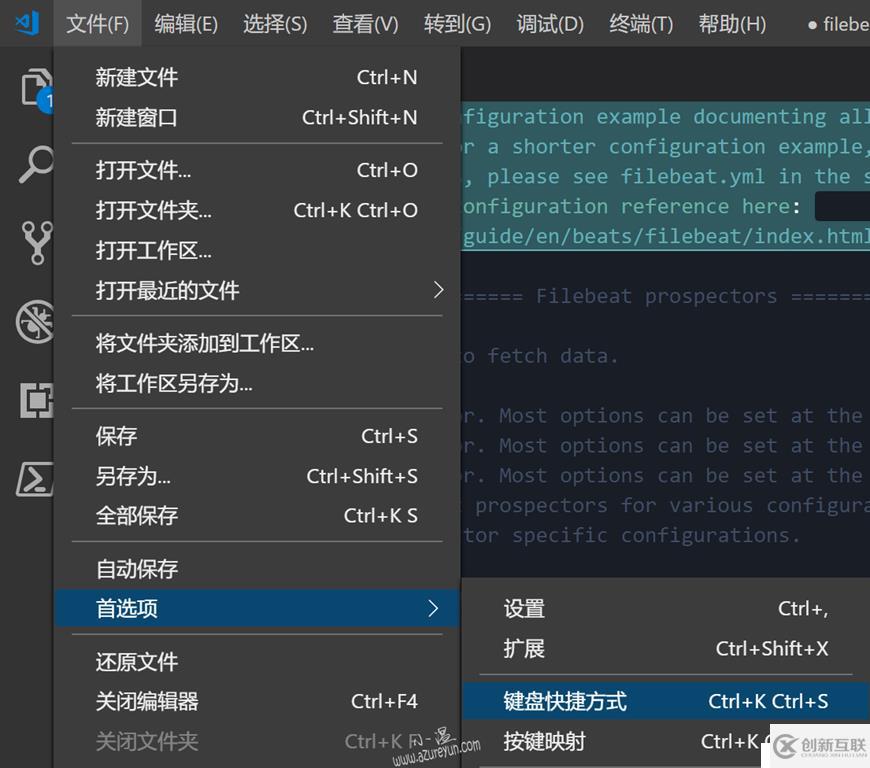870x768 pixels.
Task: Click the 'o fetch data.' line in editor
Action: (540, 356)
